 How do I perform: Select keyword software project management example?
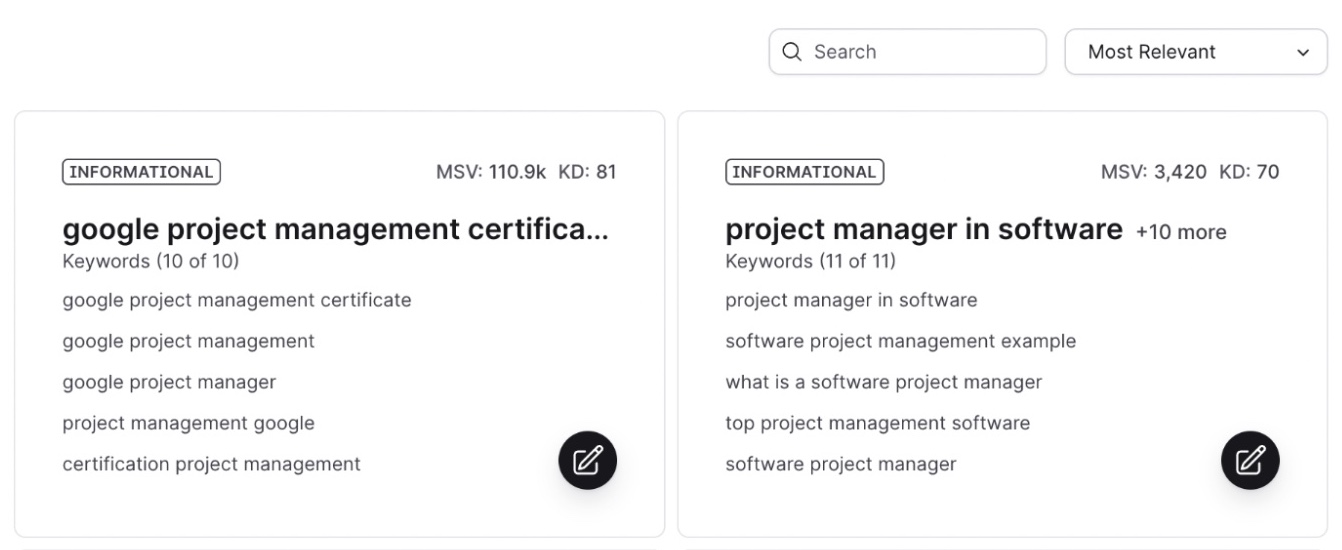(x=900, y=341)
